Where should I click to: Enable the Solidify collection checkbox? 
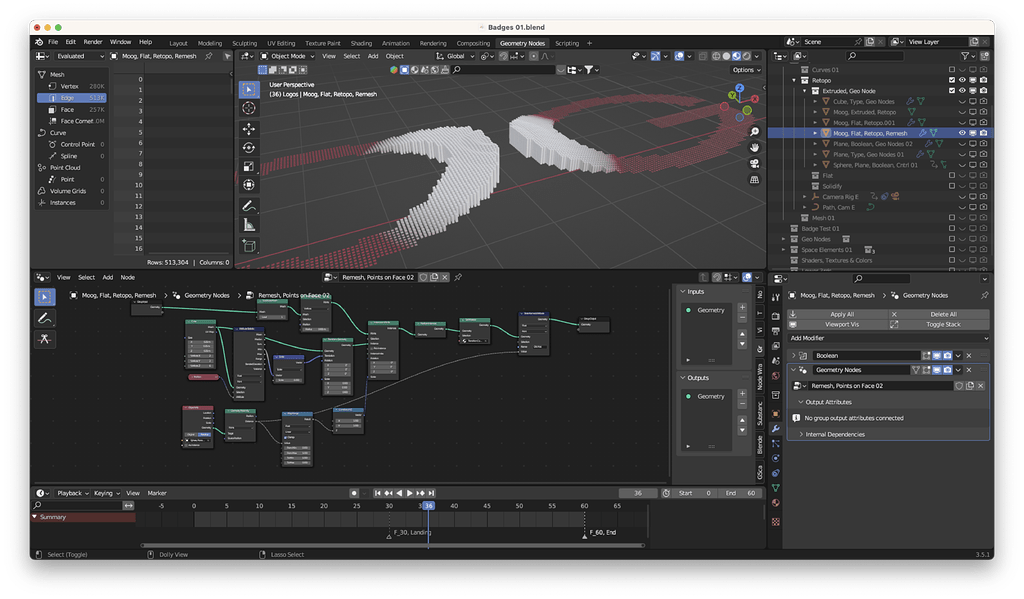click(952, 186)
